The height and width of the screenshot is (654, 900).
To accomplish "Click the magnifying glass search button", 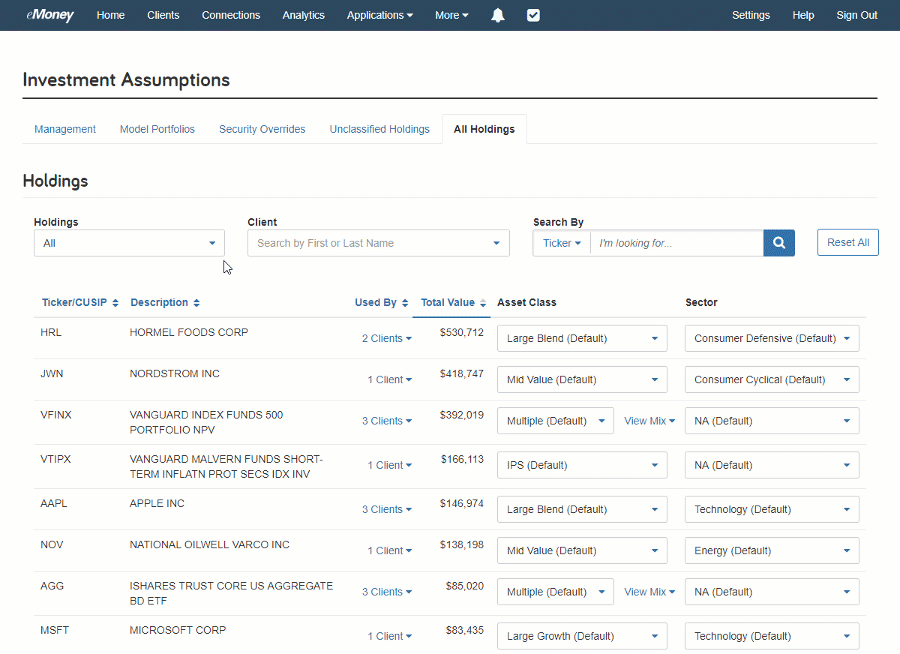I will pyautogui.click(x=779, y=243).
